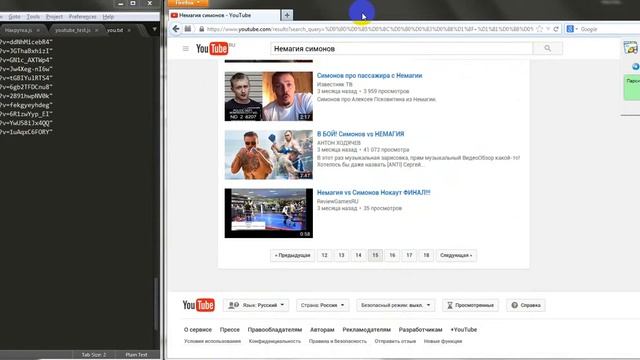640x360 pixels.
Task: Click the Справка help button
Action: (x=526, y=305)
